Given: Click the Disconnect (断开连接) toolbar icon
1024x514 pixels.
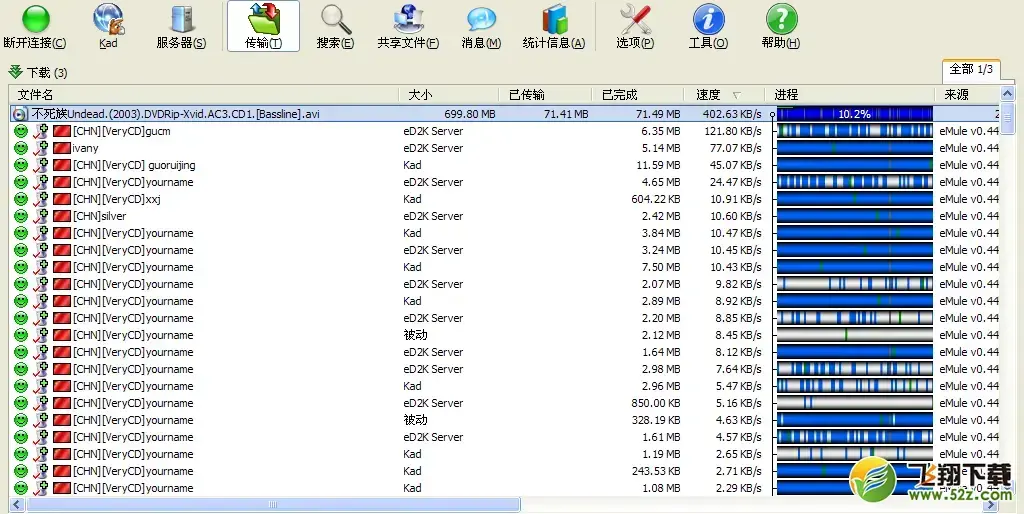Looking at the screenshot, I should [x=35, y=26].
